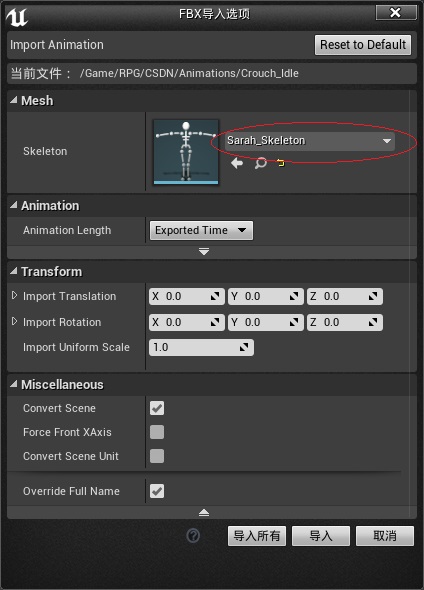424x590 pixels.
Task: Collapse the Mesh section
Action: (14, 100)
